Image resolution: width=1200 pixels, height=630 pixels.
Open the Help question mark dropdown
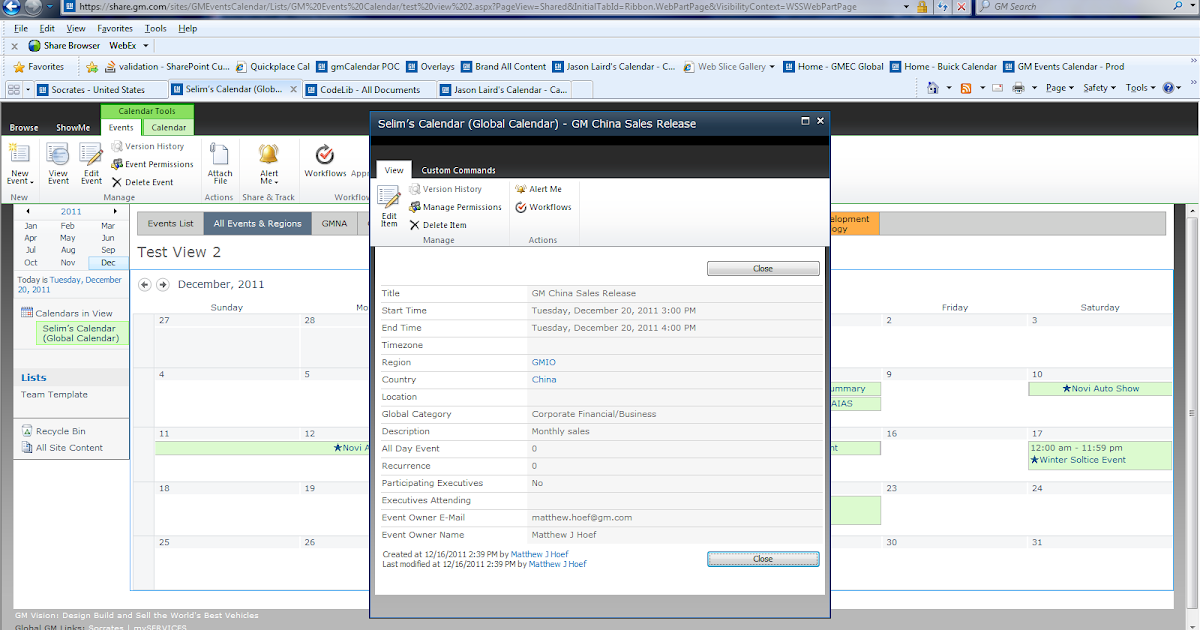(x=1172, y=88)
